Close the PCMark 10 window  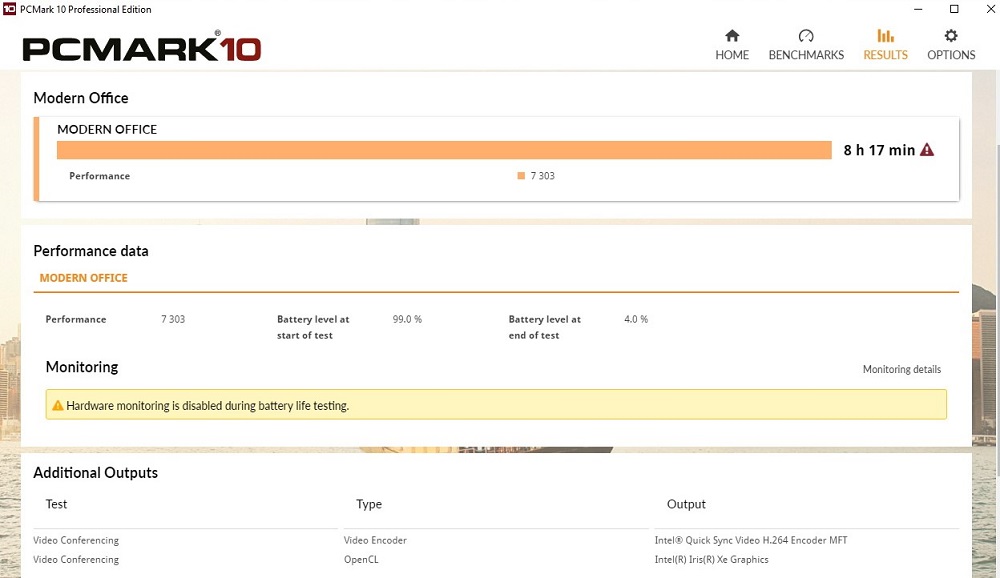click(x=990, y=9)
